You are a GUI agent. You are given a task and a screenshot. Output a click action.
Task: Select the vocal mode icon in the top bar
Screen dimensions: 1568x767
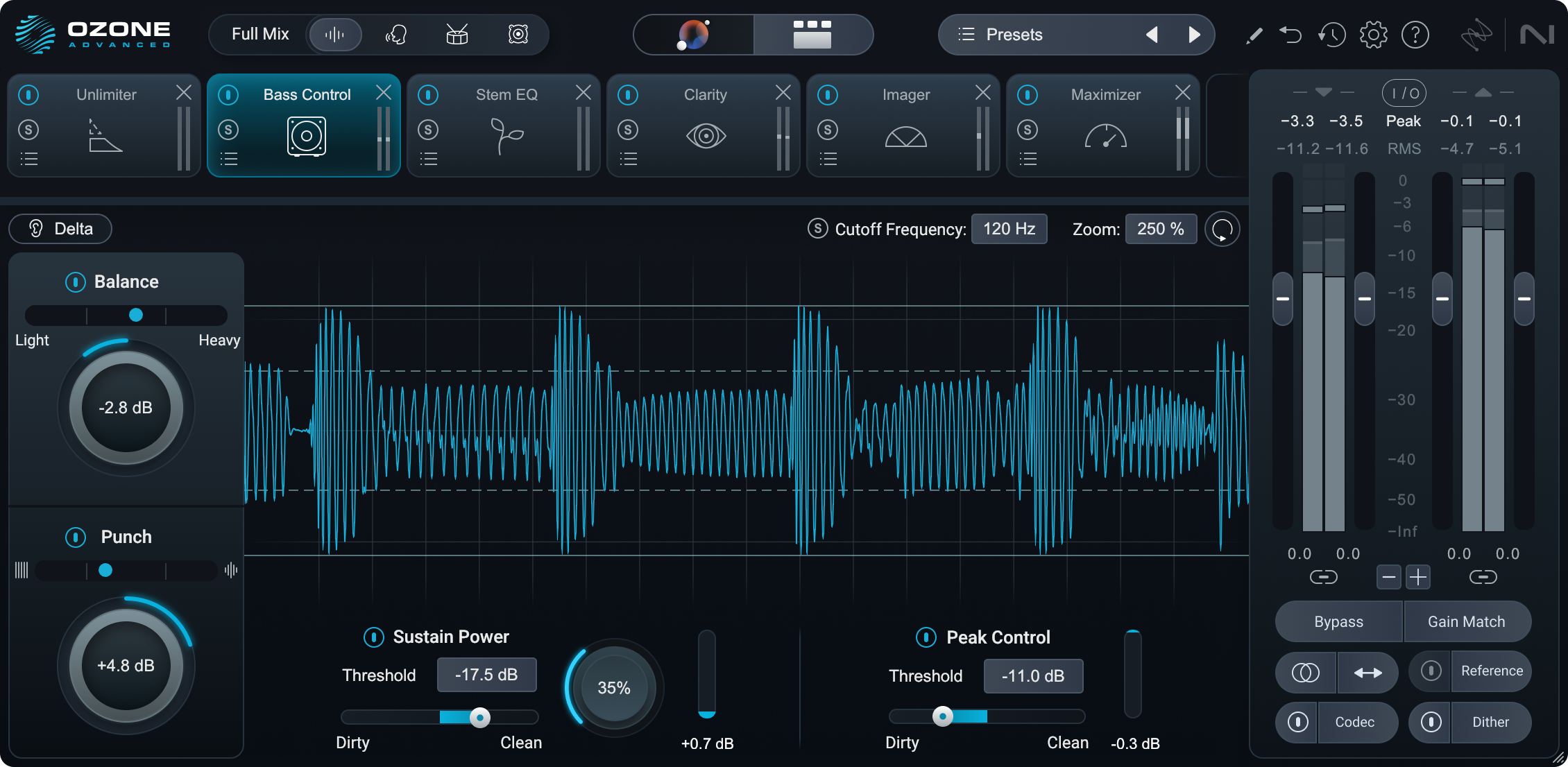pyautogui.click(x=397, y=35)
